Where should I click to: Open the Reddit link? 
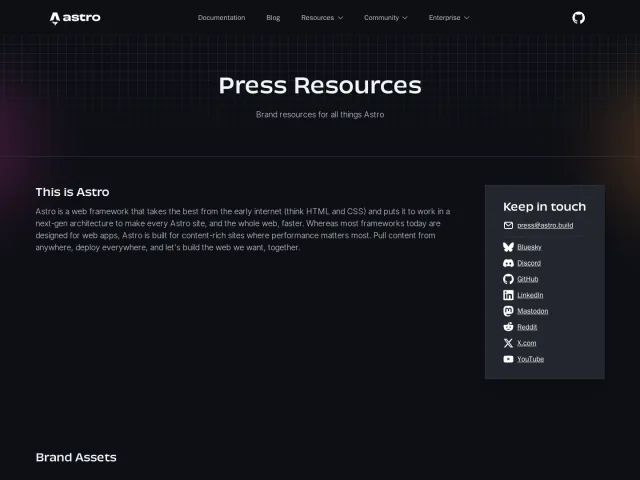[x=527, y=327]
